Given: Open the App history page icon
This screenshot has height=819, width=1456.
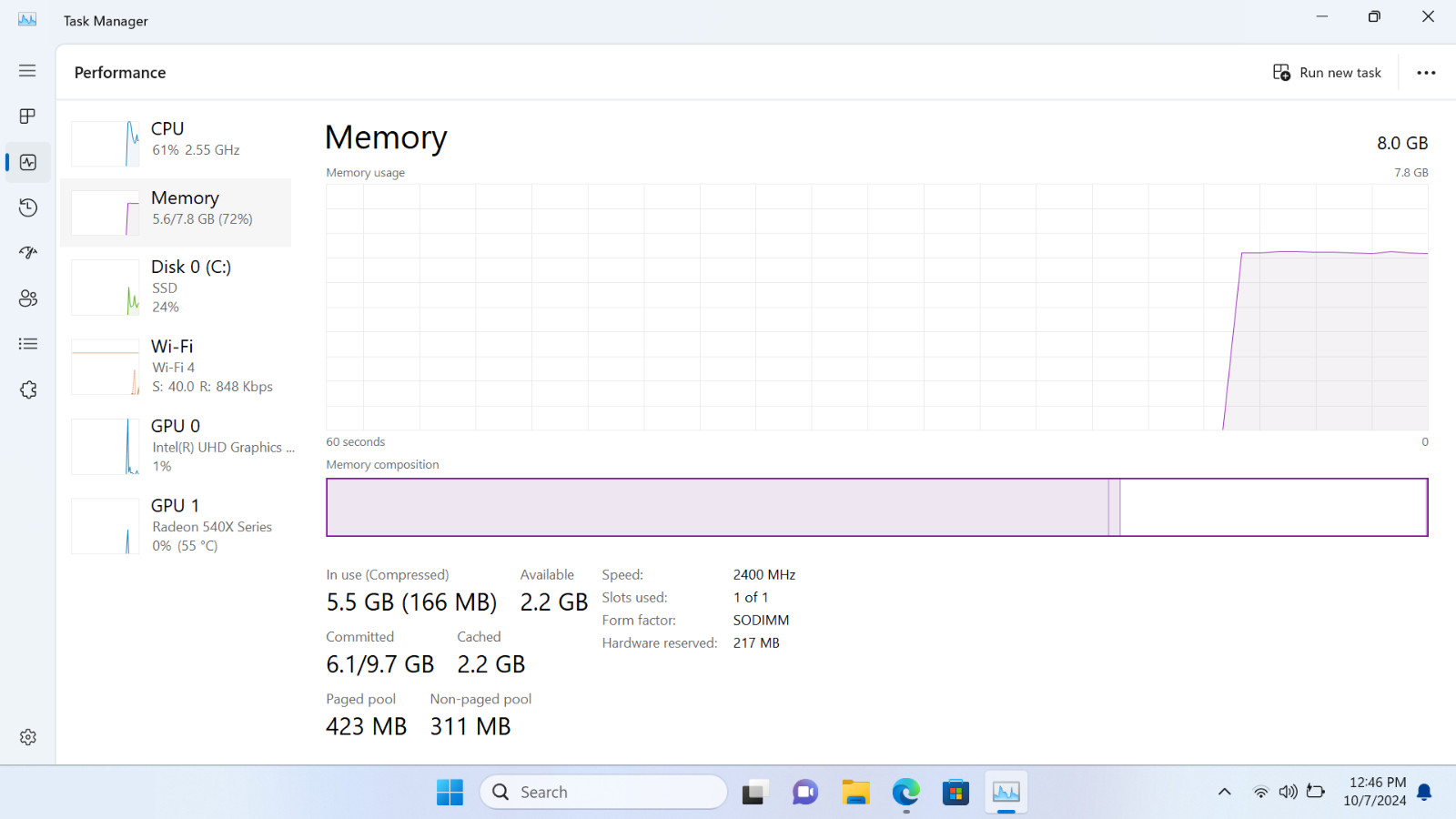Looking at the screenshot, I should pos(28,207).
